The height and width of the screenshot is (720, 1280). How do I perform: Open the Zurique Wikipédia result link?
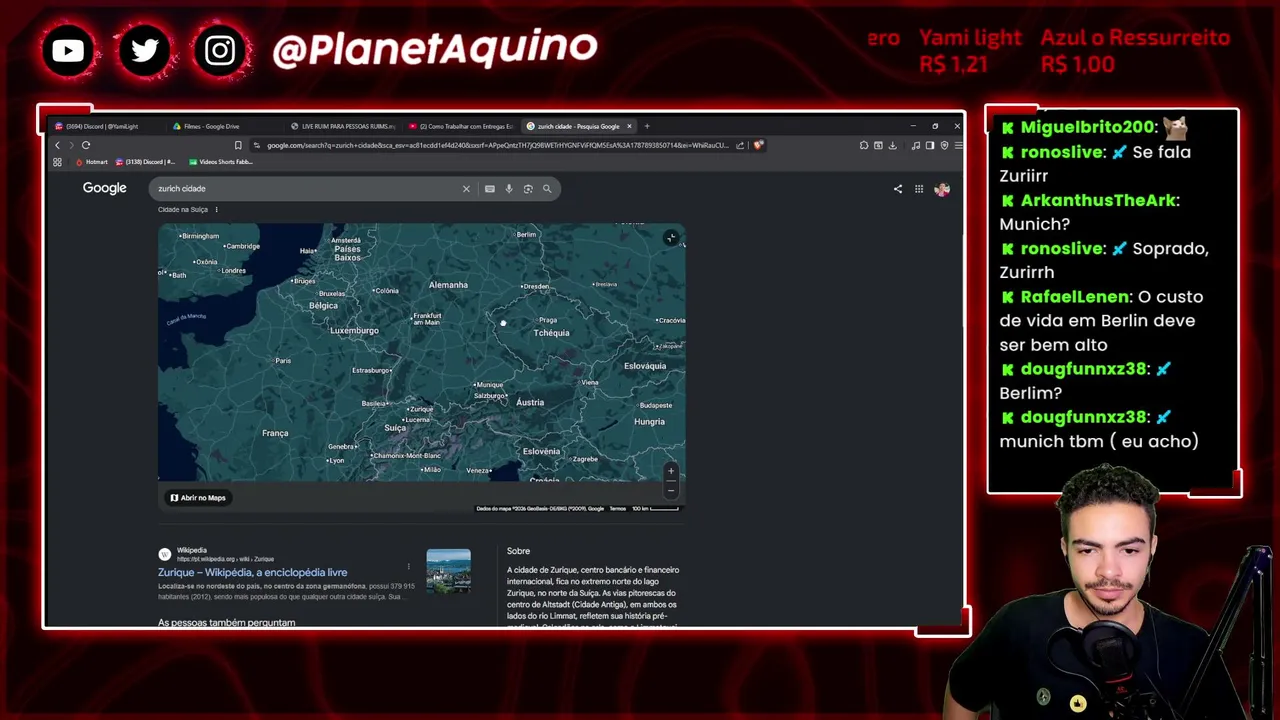[x=252, y=573]
